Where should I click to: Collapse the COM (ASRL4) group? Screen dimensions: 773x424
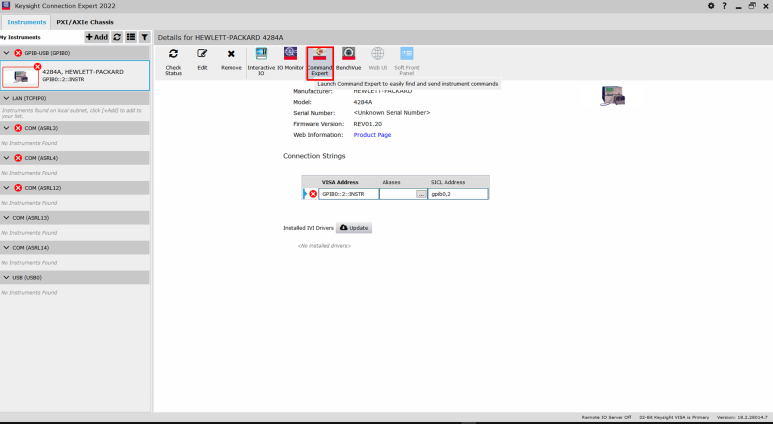point(6,158)
